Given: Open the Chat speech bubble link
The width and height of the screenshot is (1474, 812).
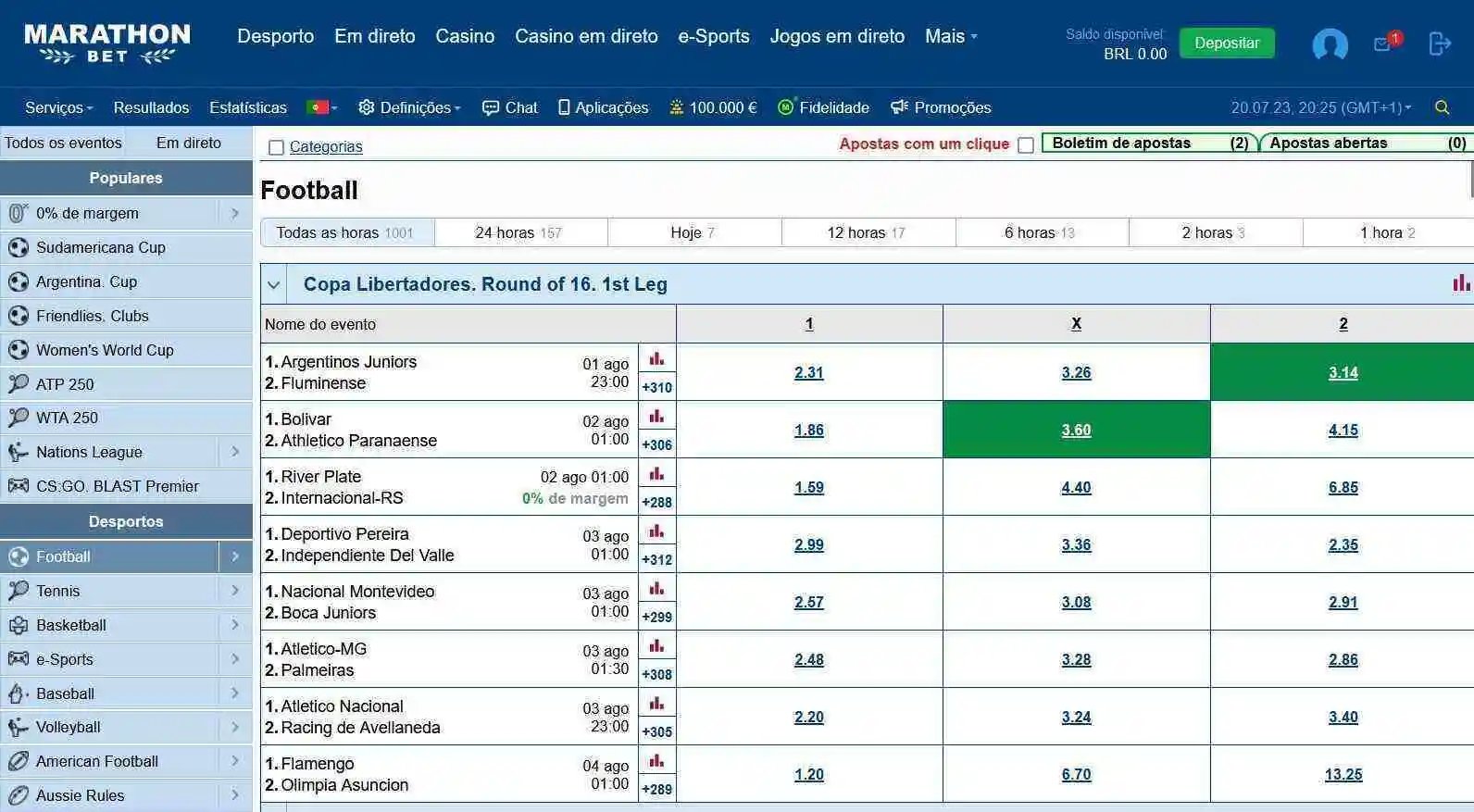Looking at the screenshot, I should pos(510,107).
